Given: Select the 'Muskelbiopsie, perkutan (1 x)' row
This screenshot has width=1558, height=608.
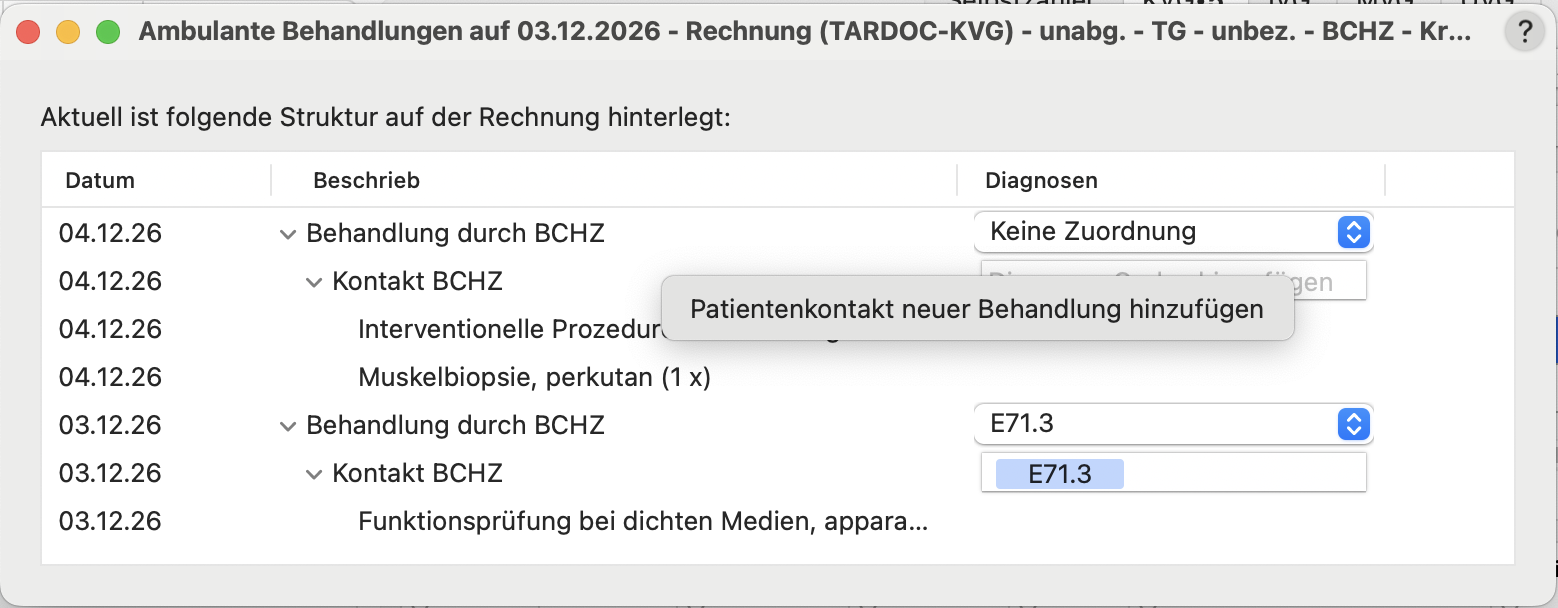Looking at the screenshot, I should click(534, 378).
